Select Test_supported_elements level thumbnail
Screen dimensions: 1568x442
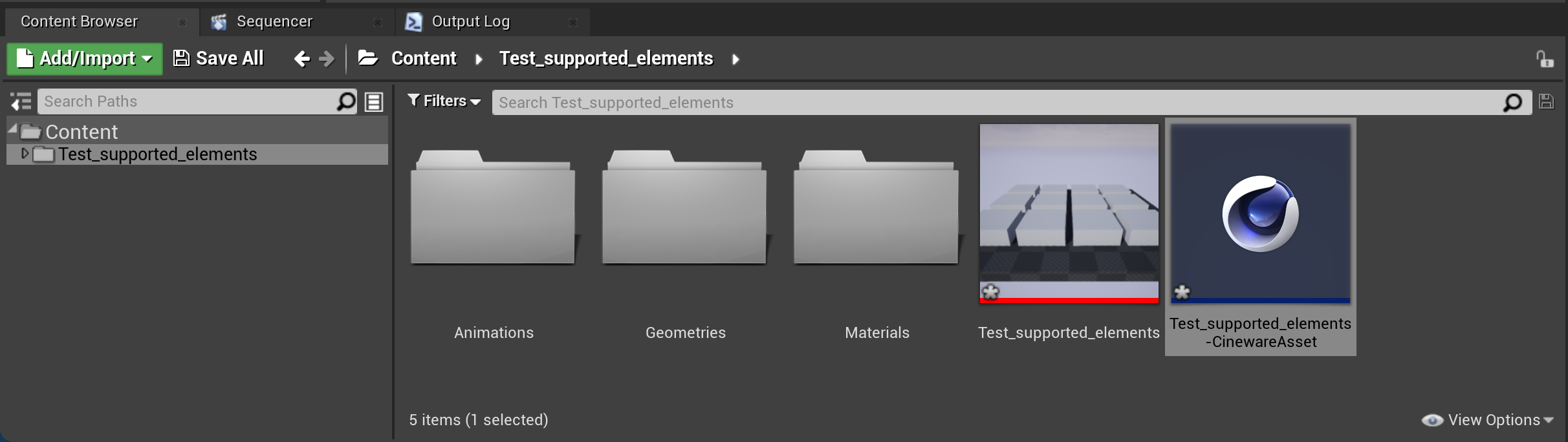coord(1069,213)
